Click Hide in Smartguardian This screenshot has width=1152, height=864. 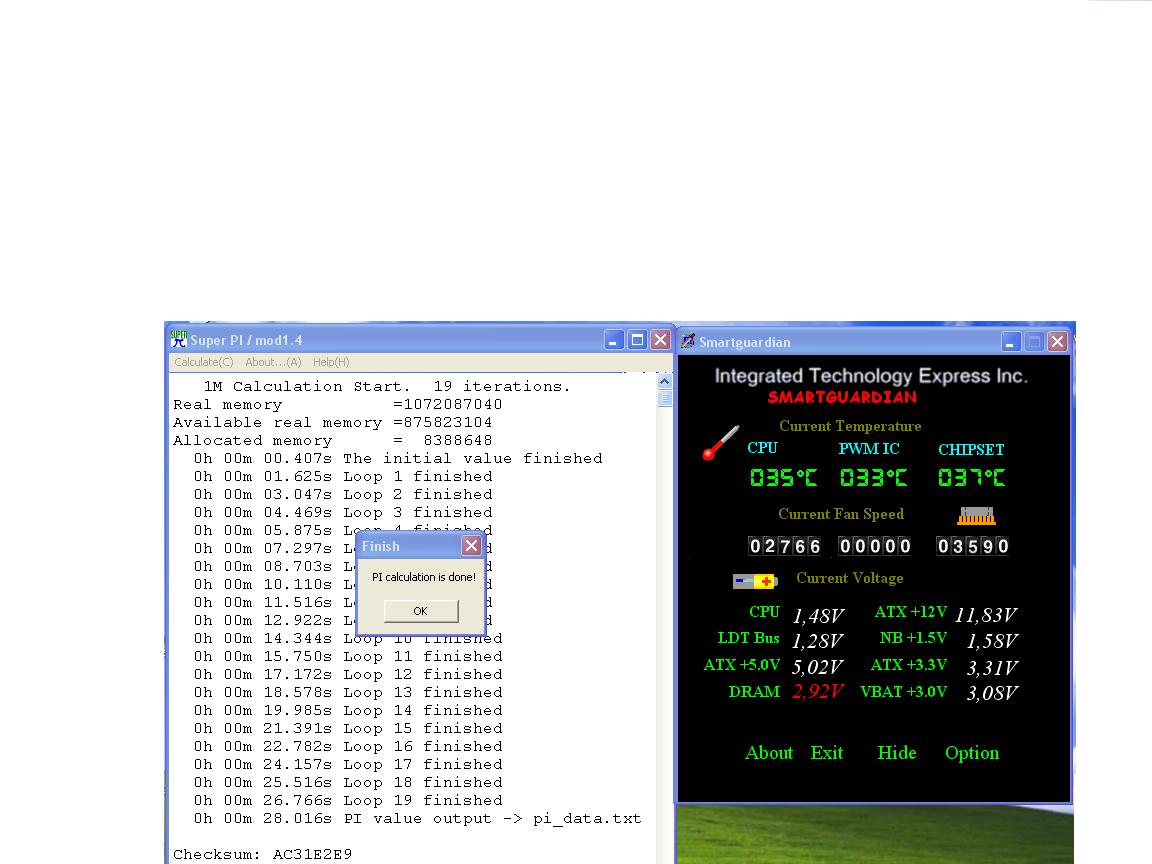[896, 752]
